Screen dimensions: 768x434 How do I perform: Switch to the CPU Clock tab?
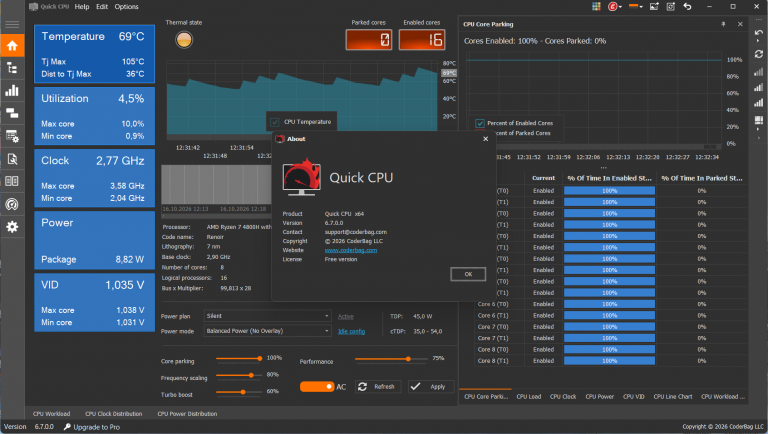point(563,397)
